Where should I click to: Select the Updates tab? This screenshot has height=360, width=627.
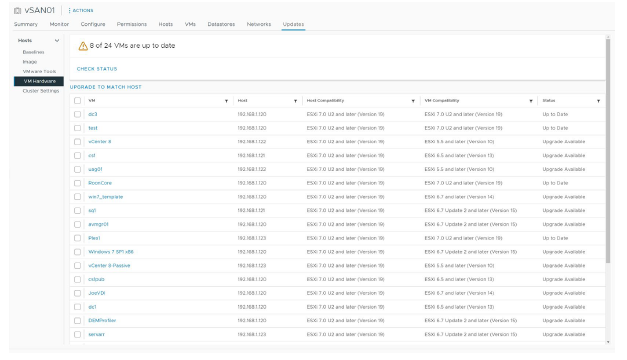(x=293, y=24)
